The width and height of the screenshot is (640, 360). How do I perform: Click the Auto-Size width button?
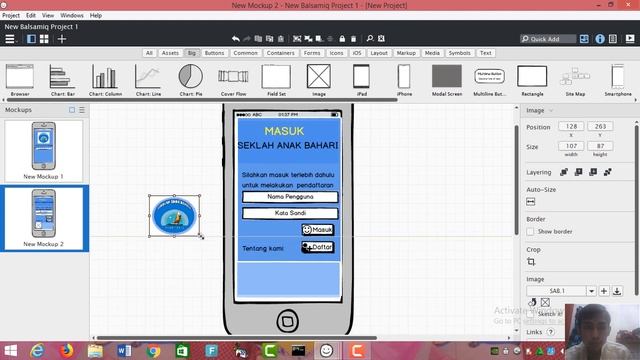tap(531, 202)
